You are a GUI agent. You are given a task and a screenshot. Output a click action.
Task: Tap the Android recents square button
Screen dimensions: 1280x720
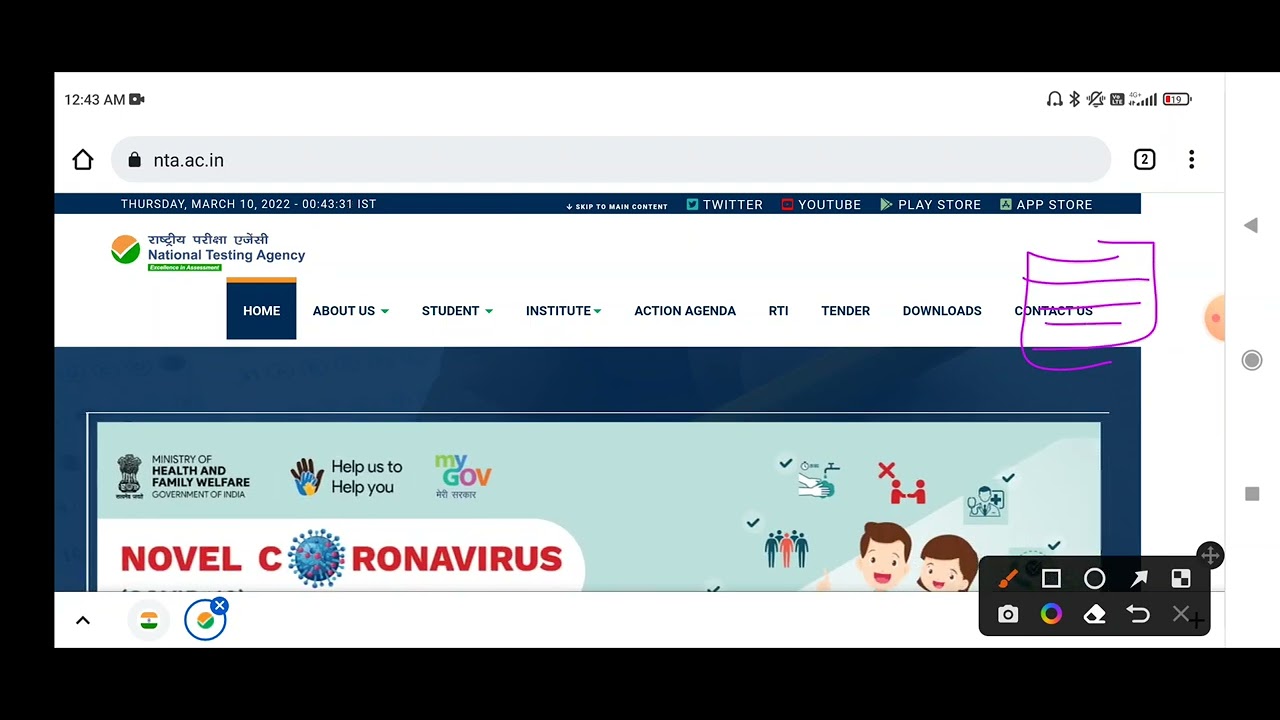click(x=1252, y=494)
